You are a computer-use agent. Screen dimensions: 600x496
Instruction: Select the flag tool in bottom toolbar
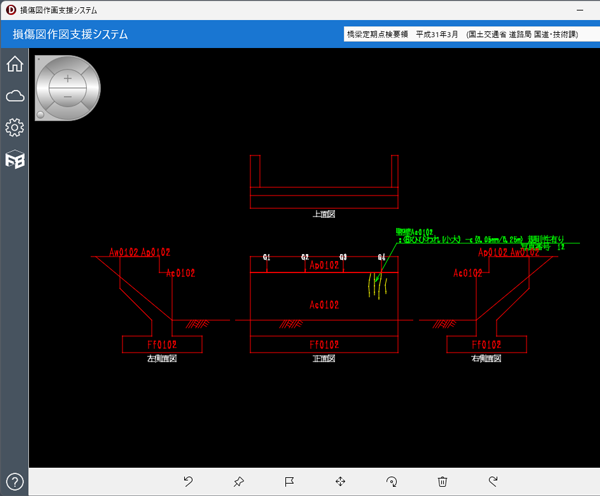(x=289, y=481)
